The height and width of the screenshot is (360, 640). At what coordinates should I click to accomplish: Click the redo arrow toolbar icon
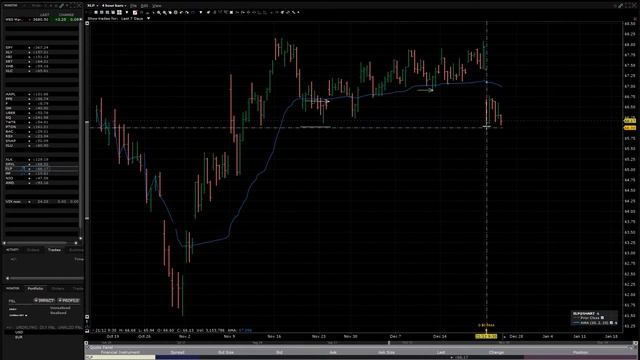187,13
